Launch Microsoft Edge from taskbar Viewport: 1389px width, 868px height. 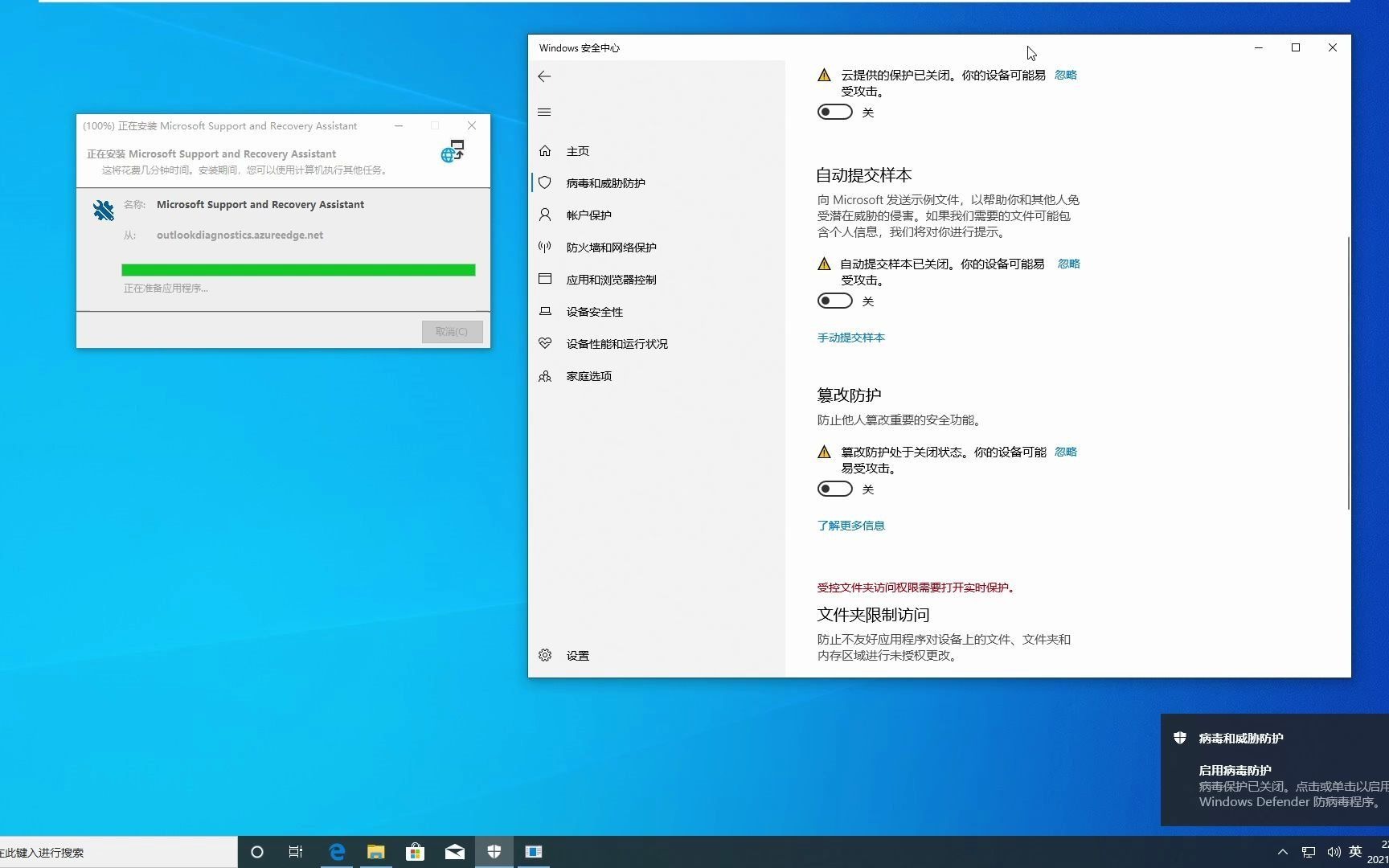(x=337, y=852)
